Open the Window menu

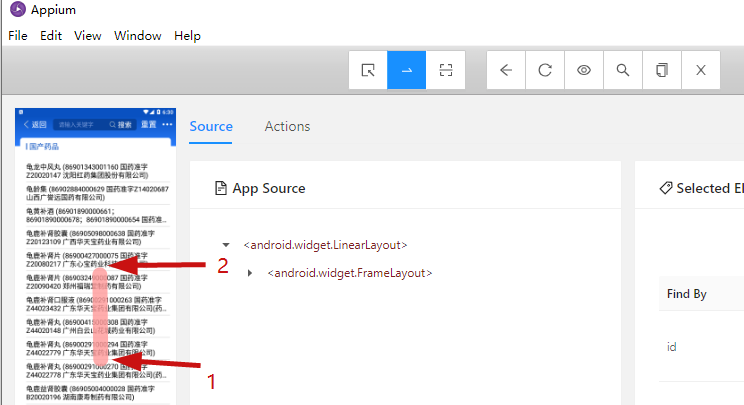(138, 35)
